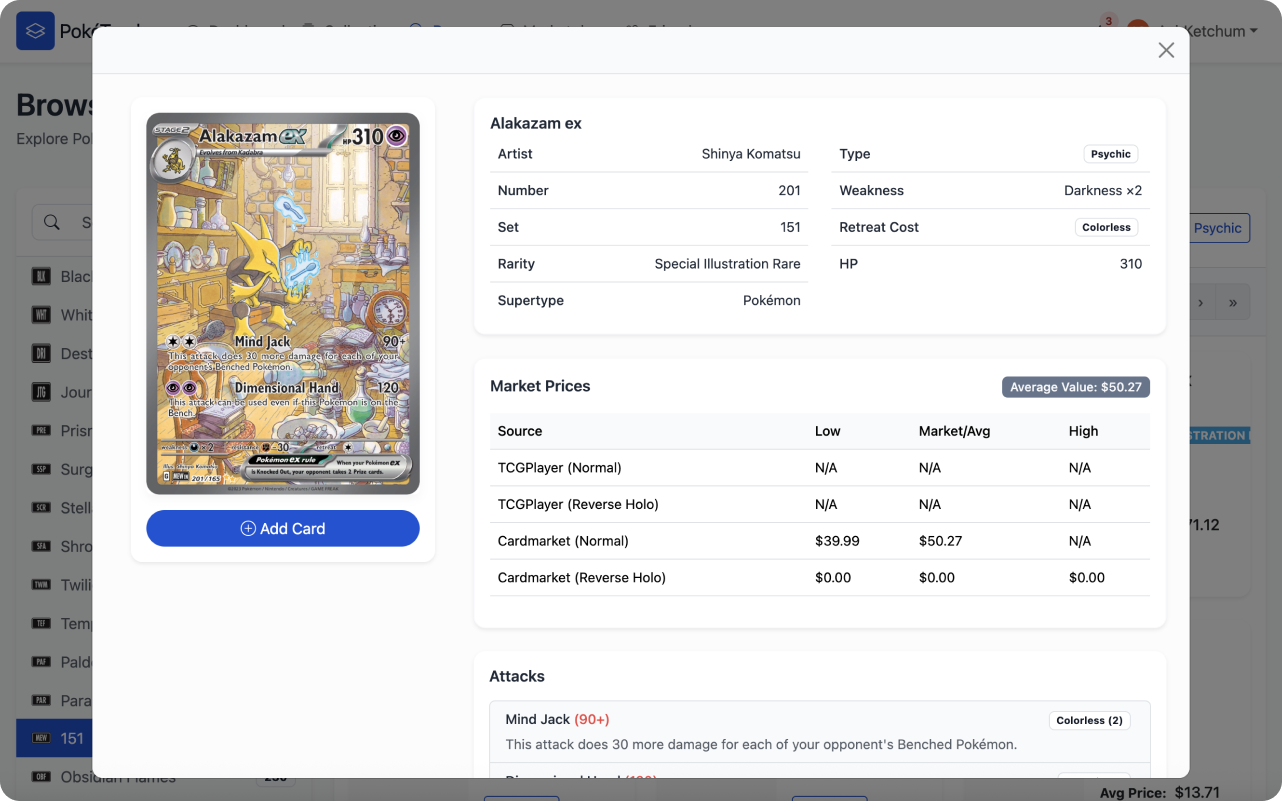1282x801 pixels.
Task: Click the Psychic type badge
Action: click(x=1111, y=154)
